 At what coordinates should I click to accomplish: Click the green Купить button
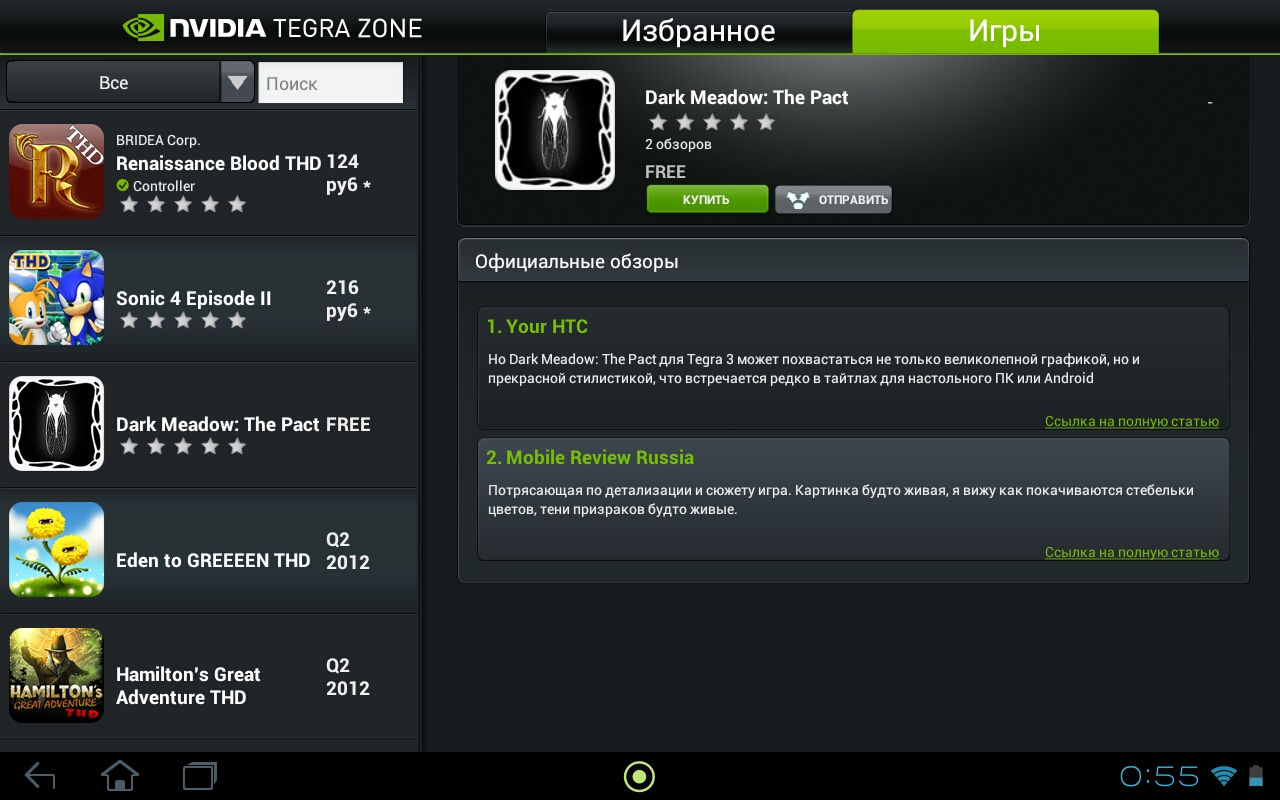click(x=707, y=199)
